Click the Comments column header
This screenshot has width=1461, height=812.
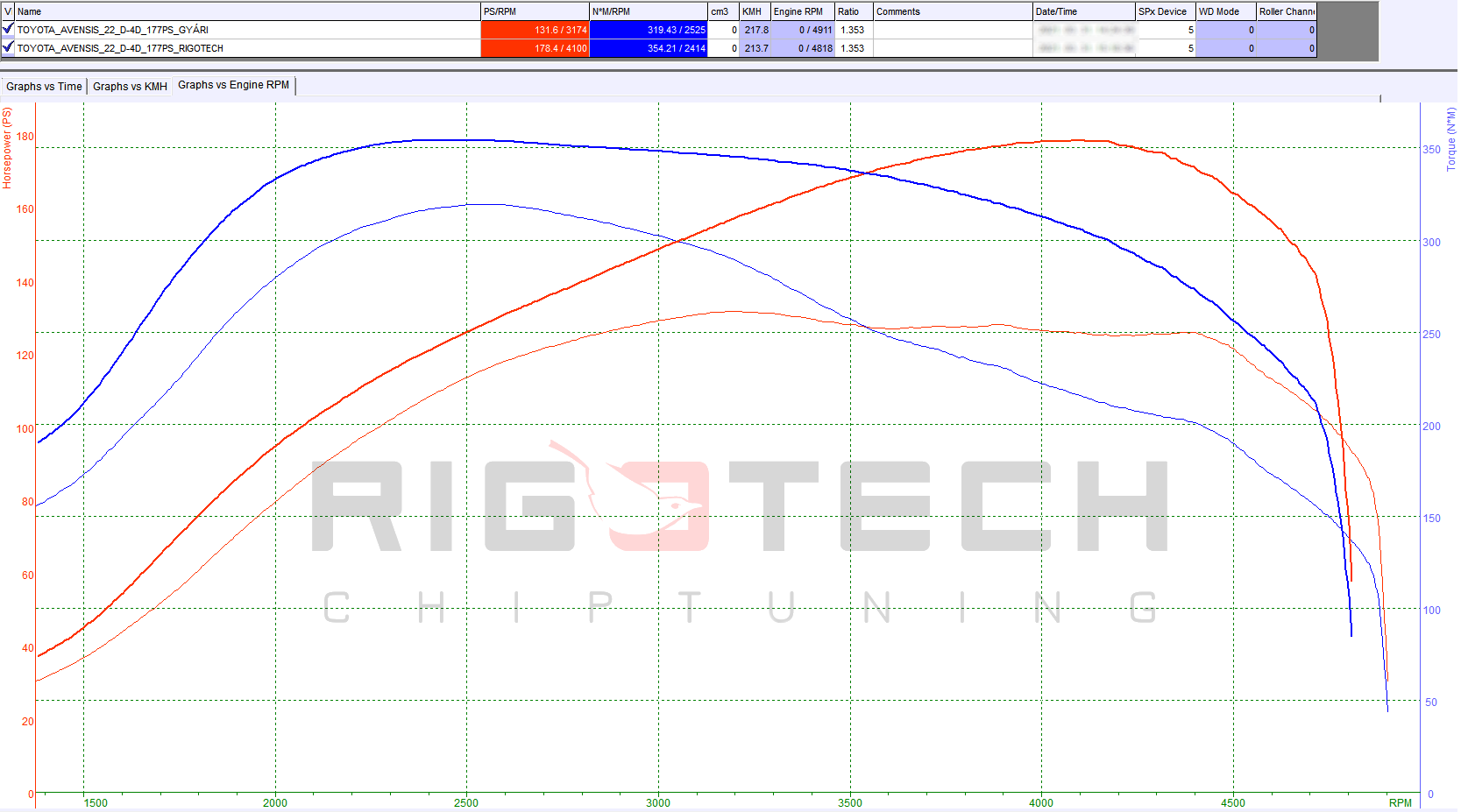[x=954, y=11]
